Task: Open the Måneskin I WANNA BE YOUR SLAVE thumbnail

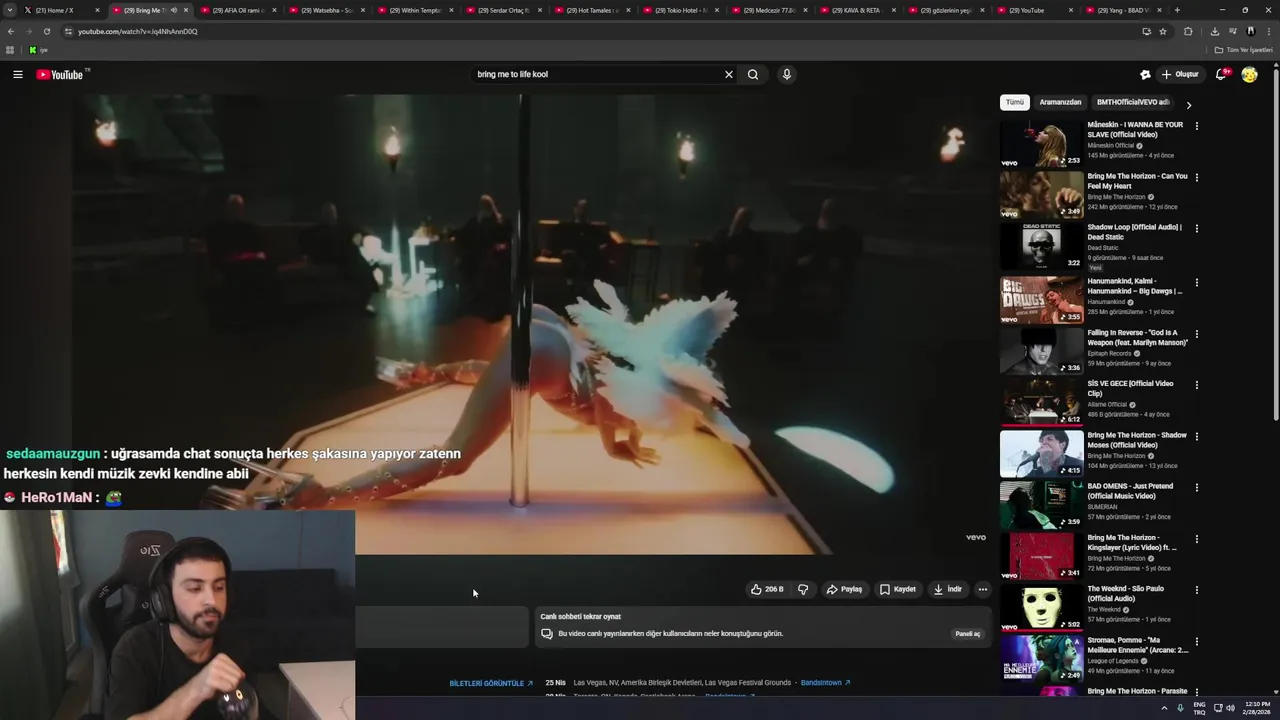Action: tap(1041, 143)
